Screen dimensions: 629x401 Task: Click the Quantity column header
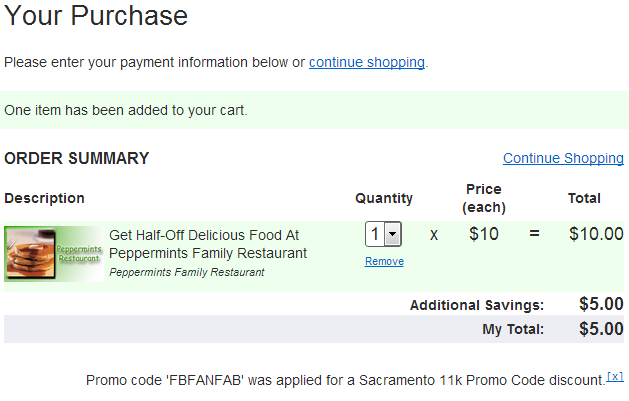pyautogui.click(x=384, y=198)
